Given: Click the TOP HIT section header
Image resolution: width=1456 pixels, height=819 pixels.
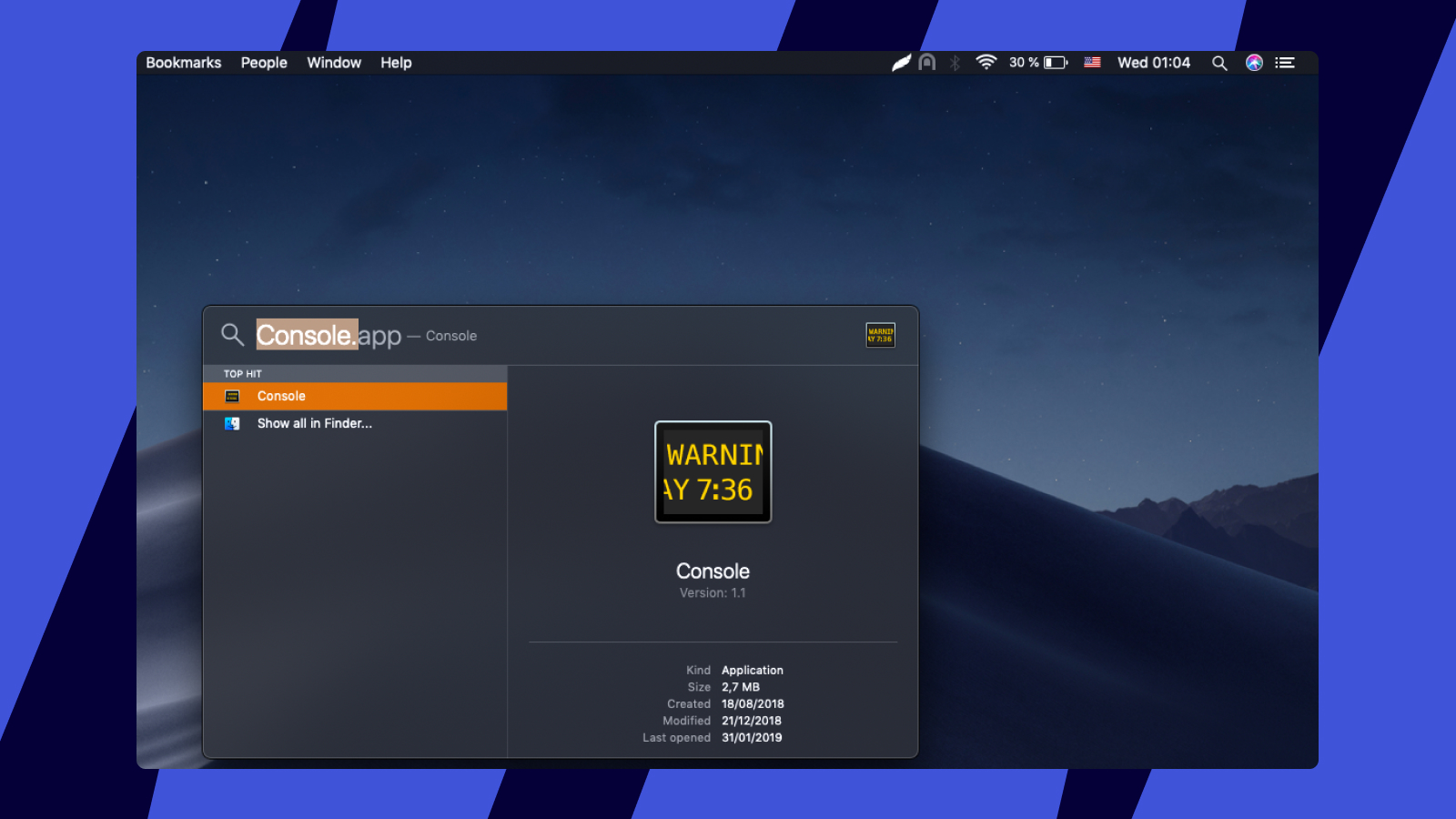Looking at the screenshot, I should 243,374.
